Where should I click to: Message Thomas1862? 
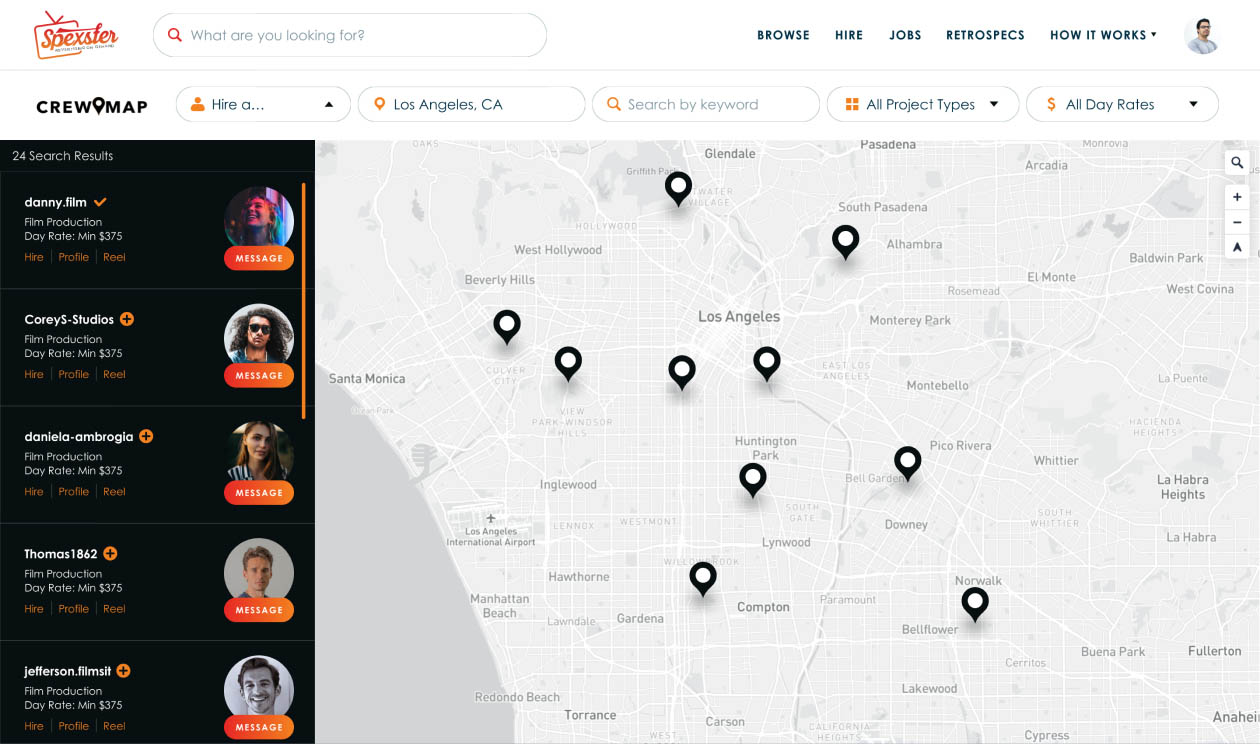(x=259, y=609)
